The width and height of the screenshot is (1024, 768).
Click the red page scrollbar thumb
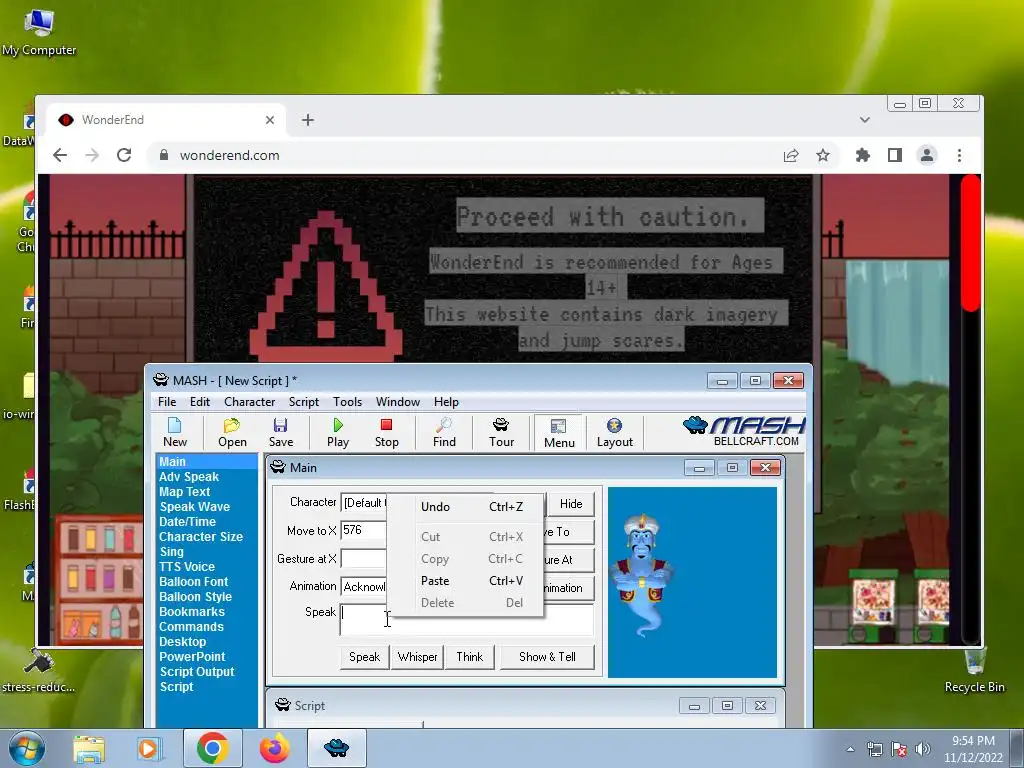pyautogui.click(x=971, y=243)
